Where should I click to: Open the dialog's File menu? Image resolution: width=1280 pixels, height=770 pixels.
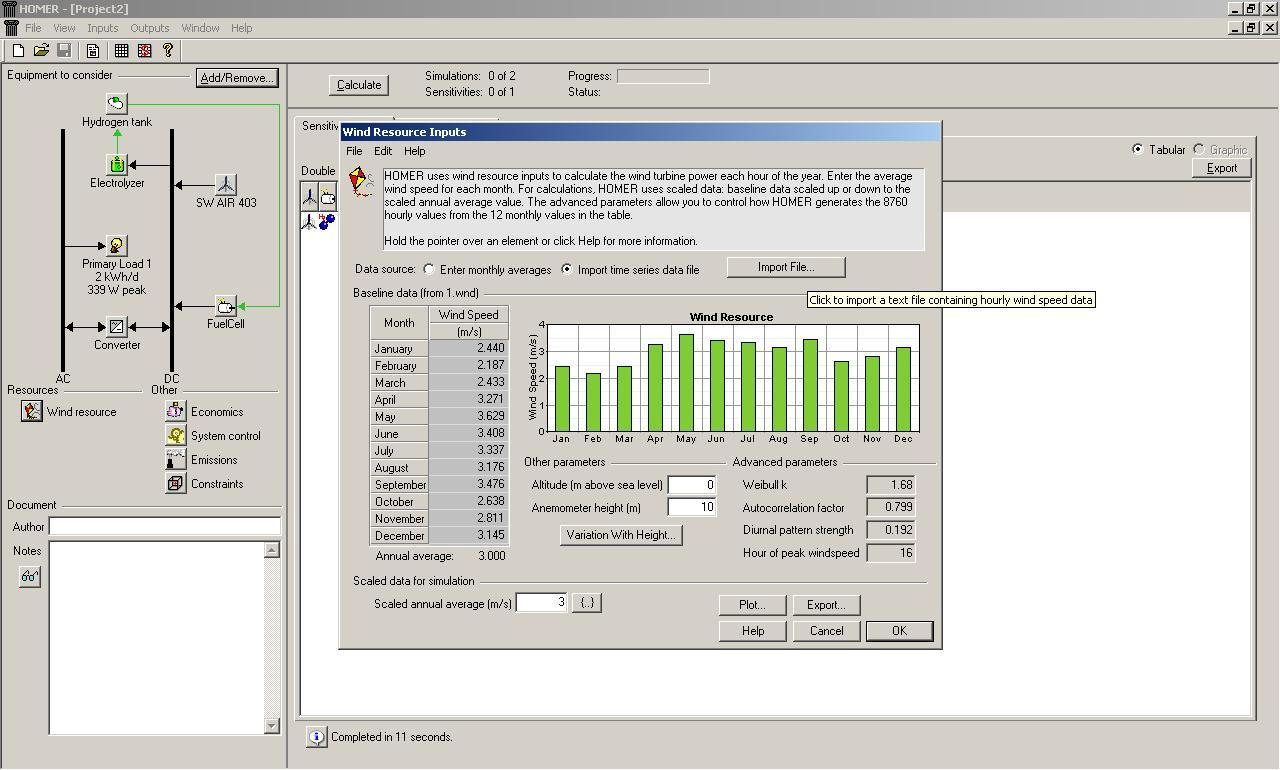[354, 151]
